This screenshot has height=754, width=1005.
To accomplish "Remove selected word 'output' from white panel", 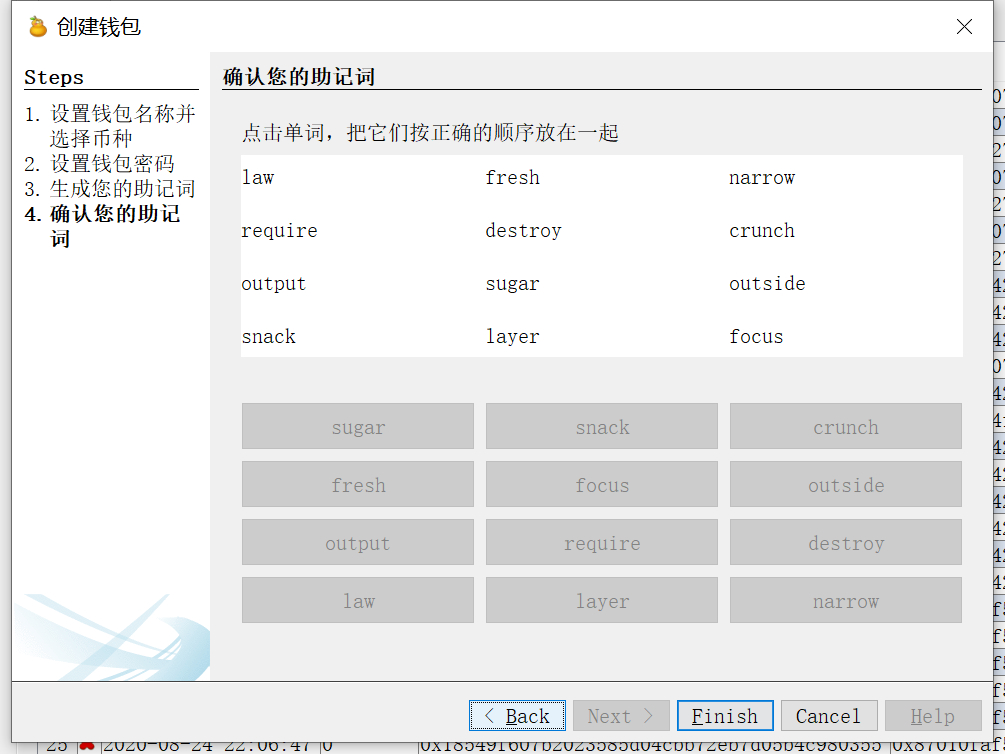I will pyautogui.click(x=274, y=284).
